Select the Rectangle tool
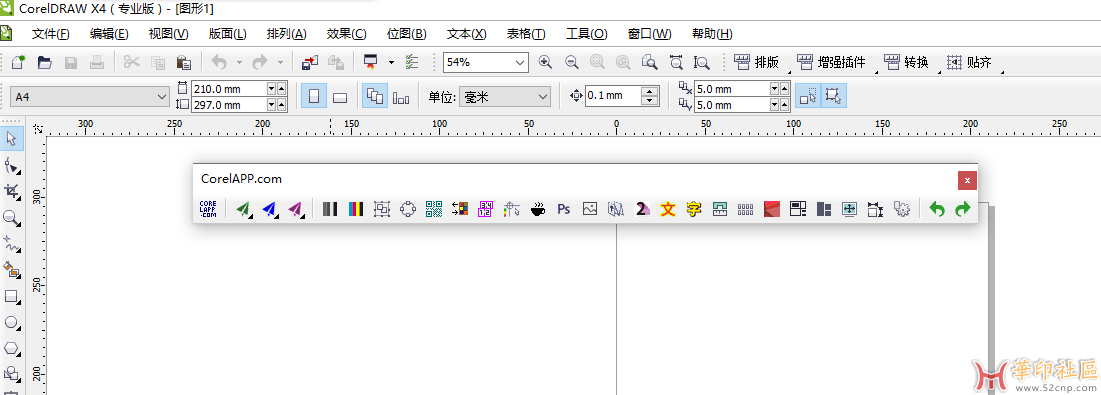This screenshot has width=1101, height=395. (12, 296)
